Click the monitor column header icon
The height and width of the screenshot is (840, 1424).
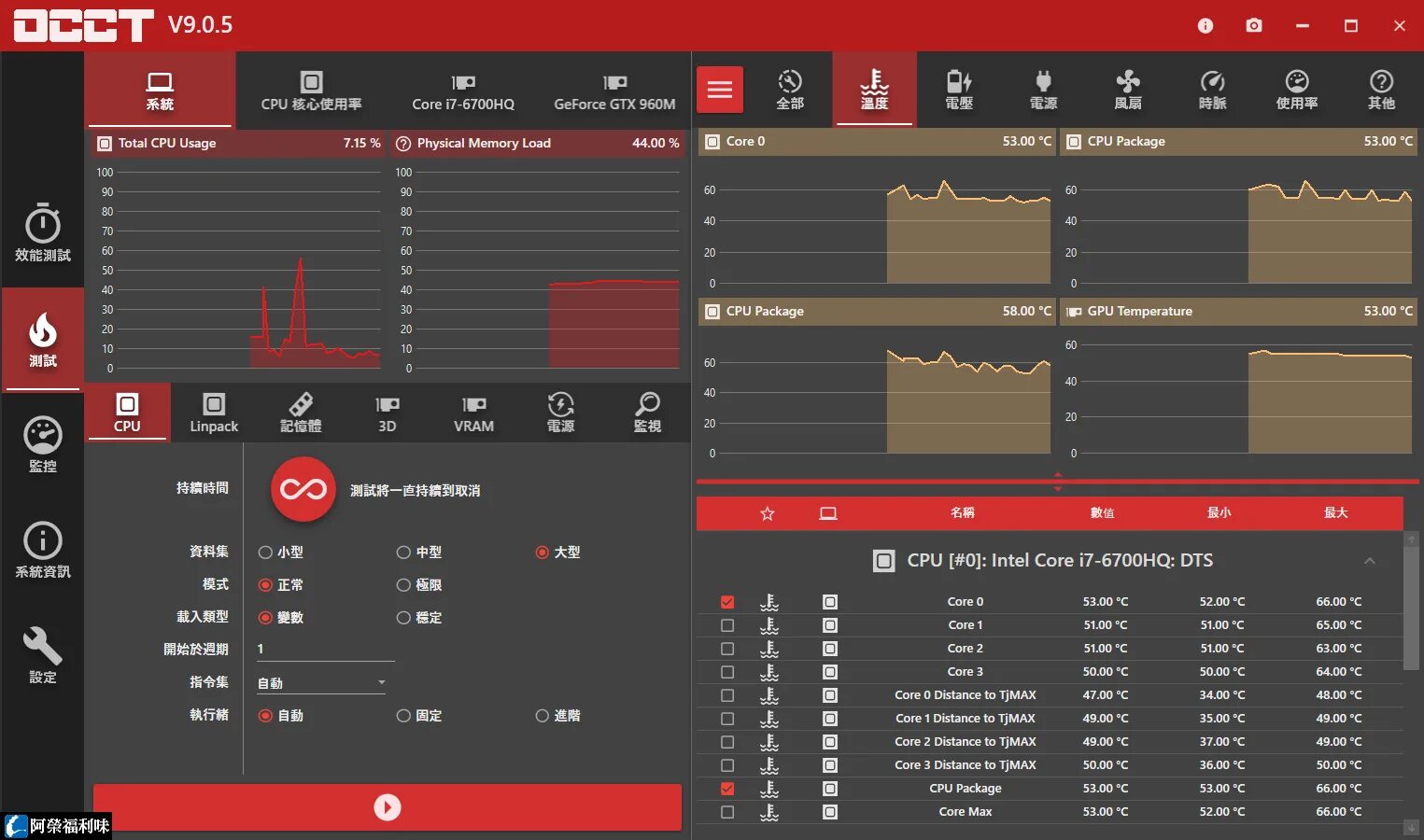click(x=828, y=513)
